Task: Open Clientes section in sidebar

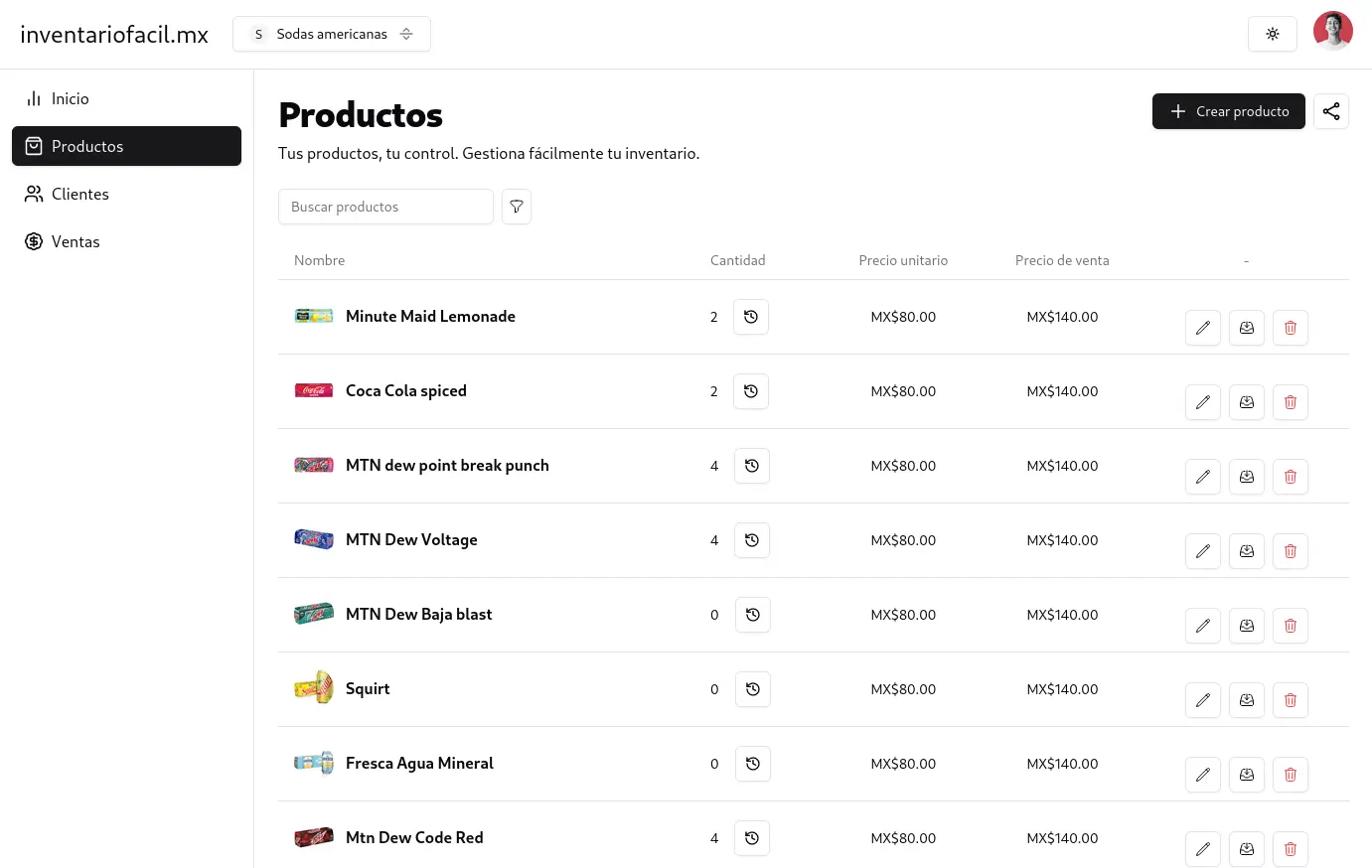Action: click(x=126, y=194)
